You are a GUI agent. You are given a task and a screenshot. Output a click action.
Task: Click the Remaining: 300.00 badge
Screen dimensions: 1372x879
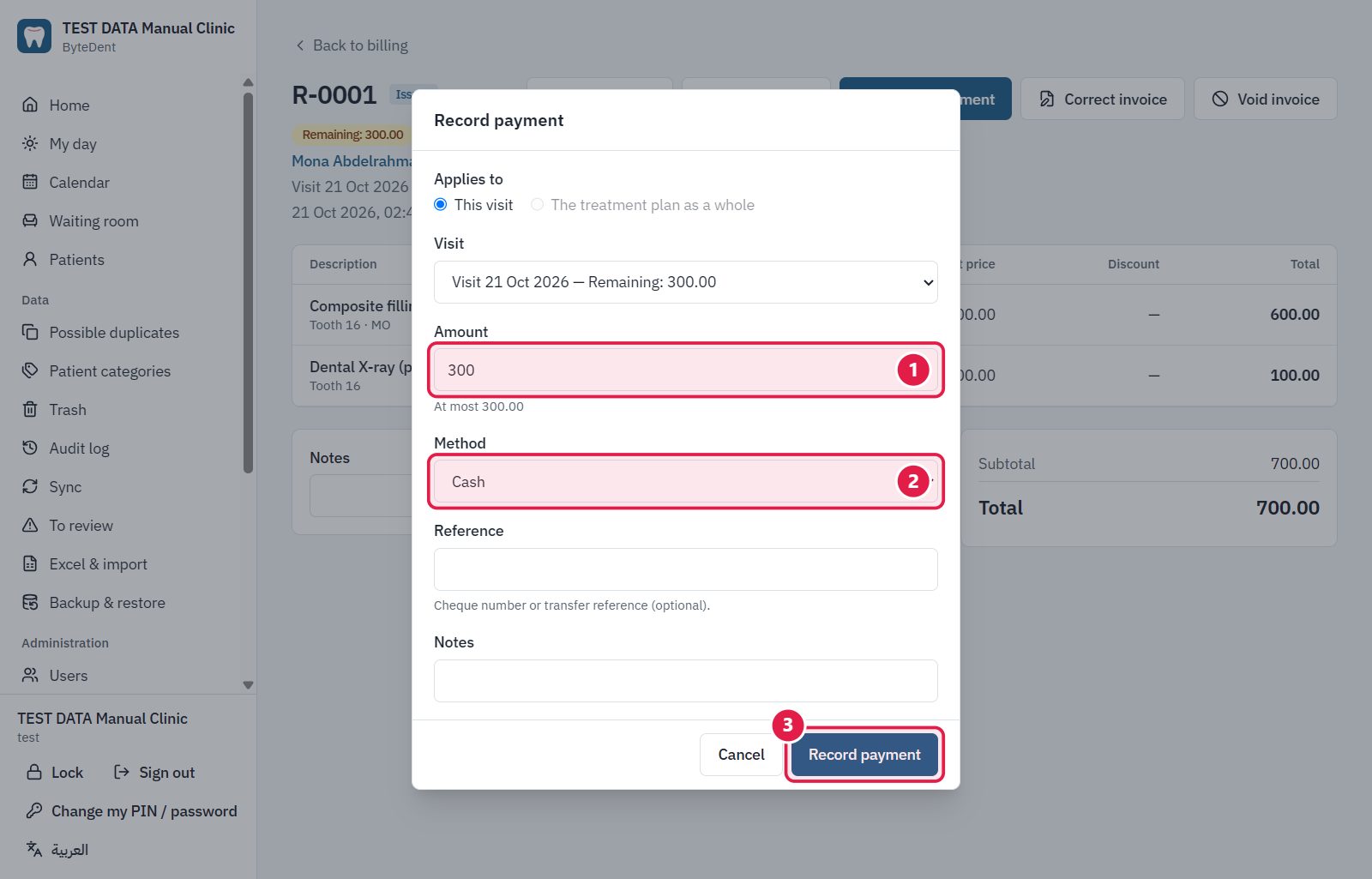pyautogui.click(x=352, y=135)
